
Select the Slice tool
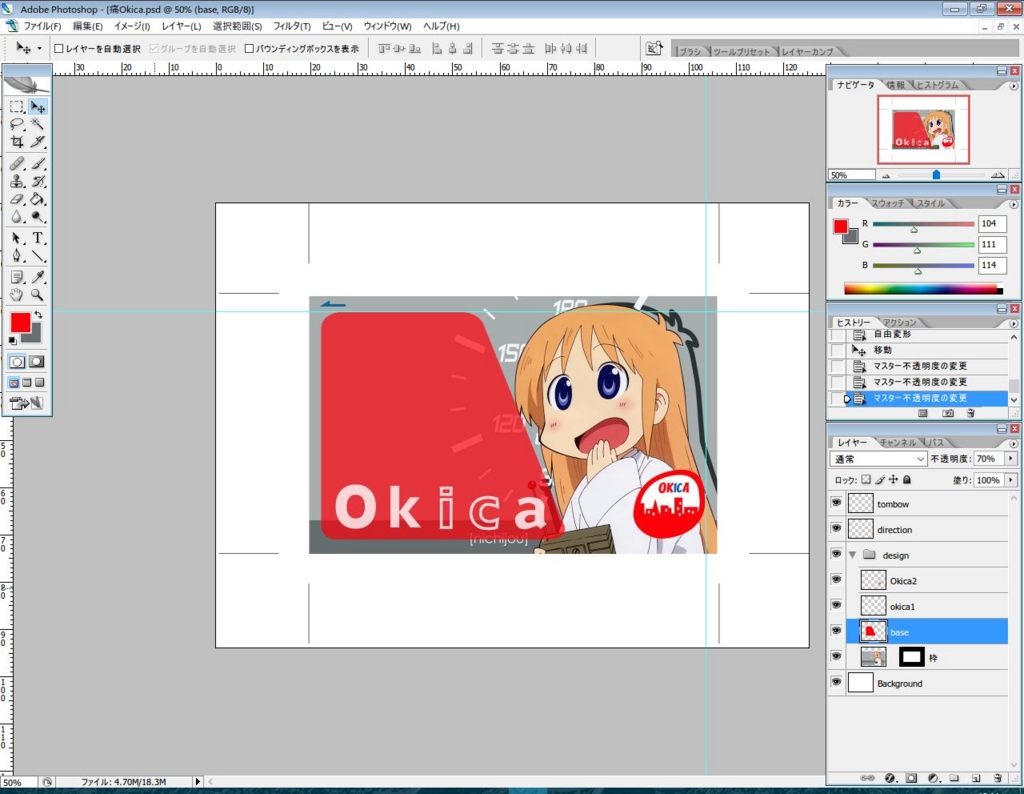click(x=38, y=142)
